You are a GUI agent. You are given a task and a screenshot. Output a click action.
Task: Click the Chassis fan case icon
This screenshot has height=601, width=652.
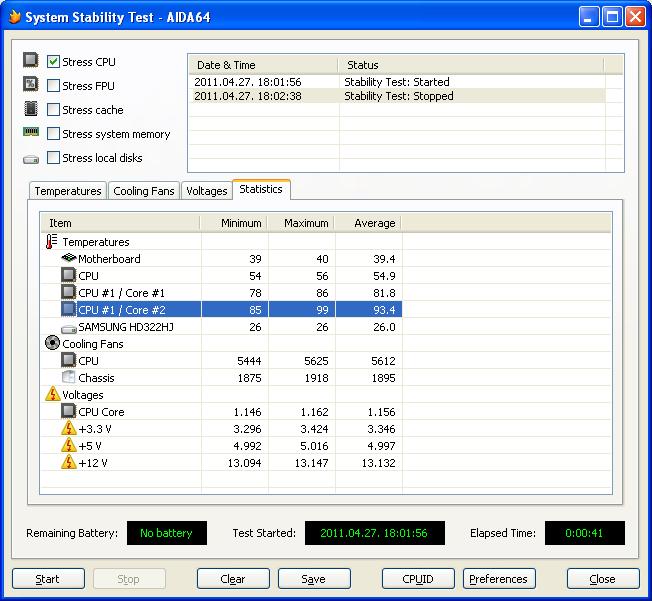(x=68, y=377)
